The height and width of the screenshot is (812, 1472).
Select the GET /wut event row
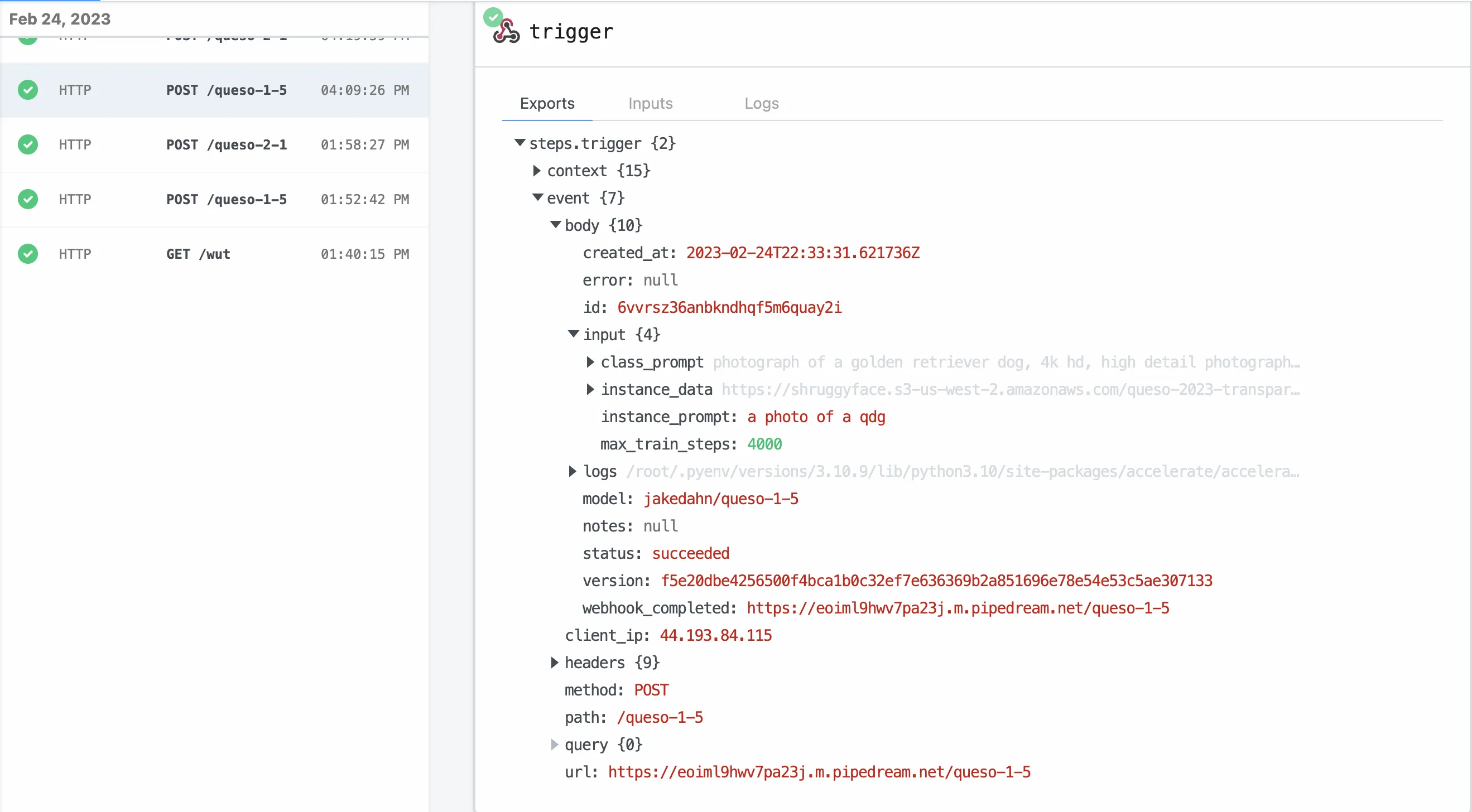coord(214,254)
